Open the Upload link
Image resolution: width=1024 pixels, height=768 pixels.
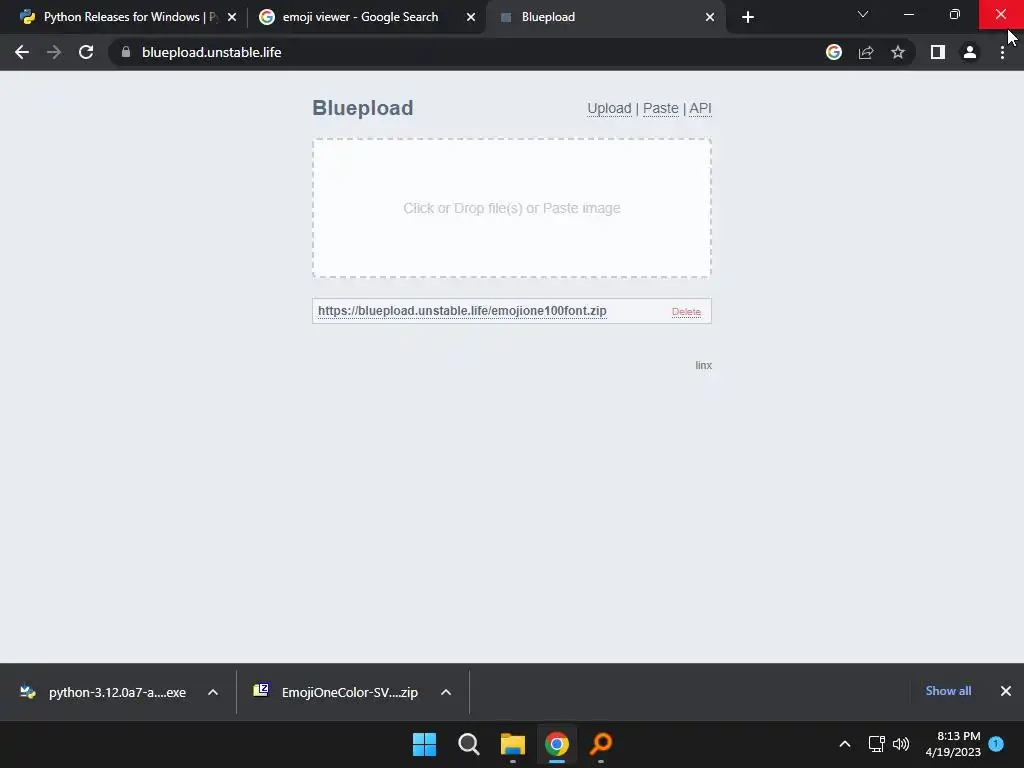click(x=609, y=108)
